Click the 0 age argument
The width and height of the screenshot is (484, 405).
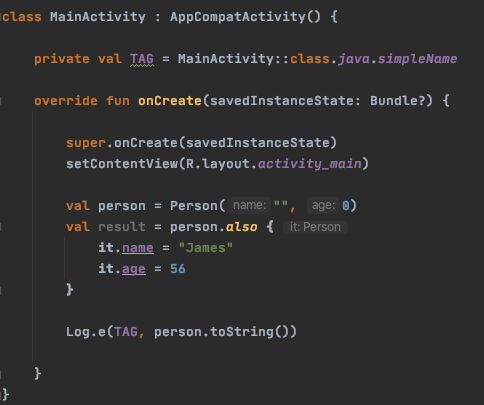click(346, 206)
